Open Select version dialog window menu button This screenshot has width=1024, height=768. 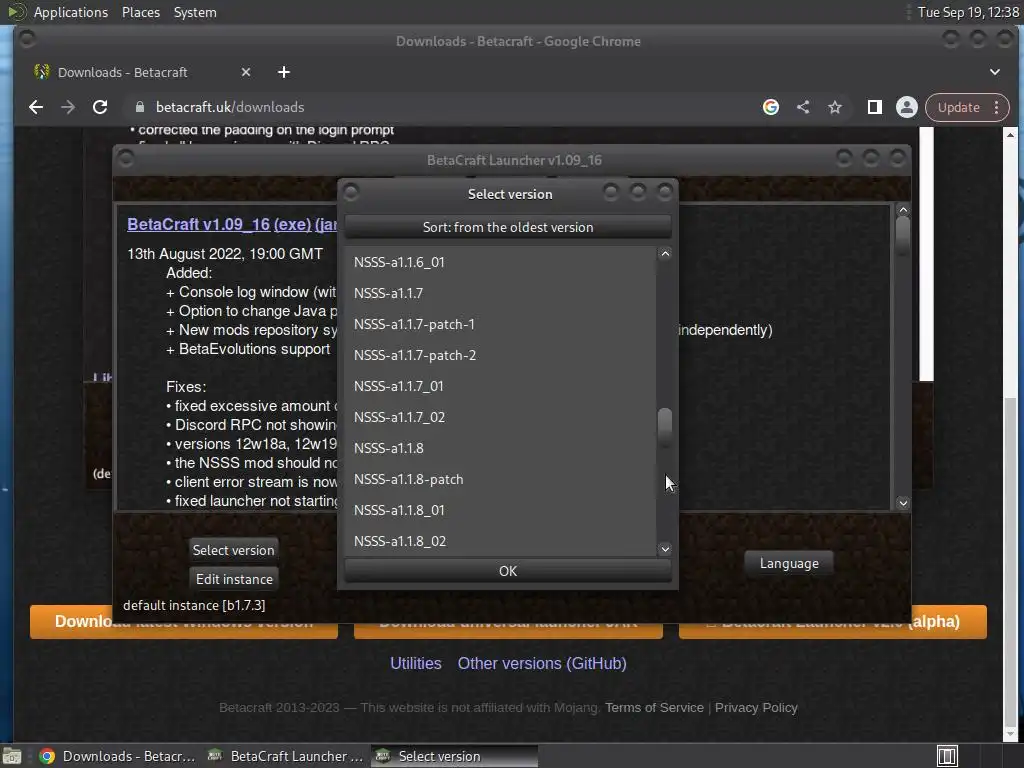coord(351,193)
